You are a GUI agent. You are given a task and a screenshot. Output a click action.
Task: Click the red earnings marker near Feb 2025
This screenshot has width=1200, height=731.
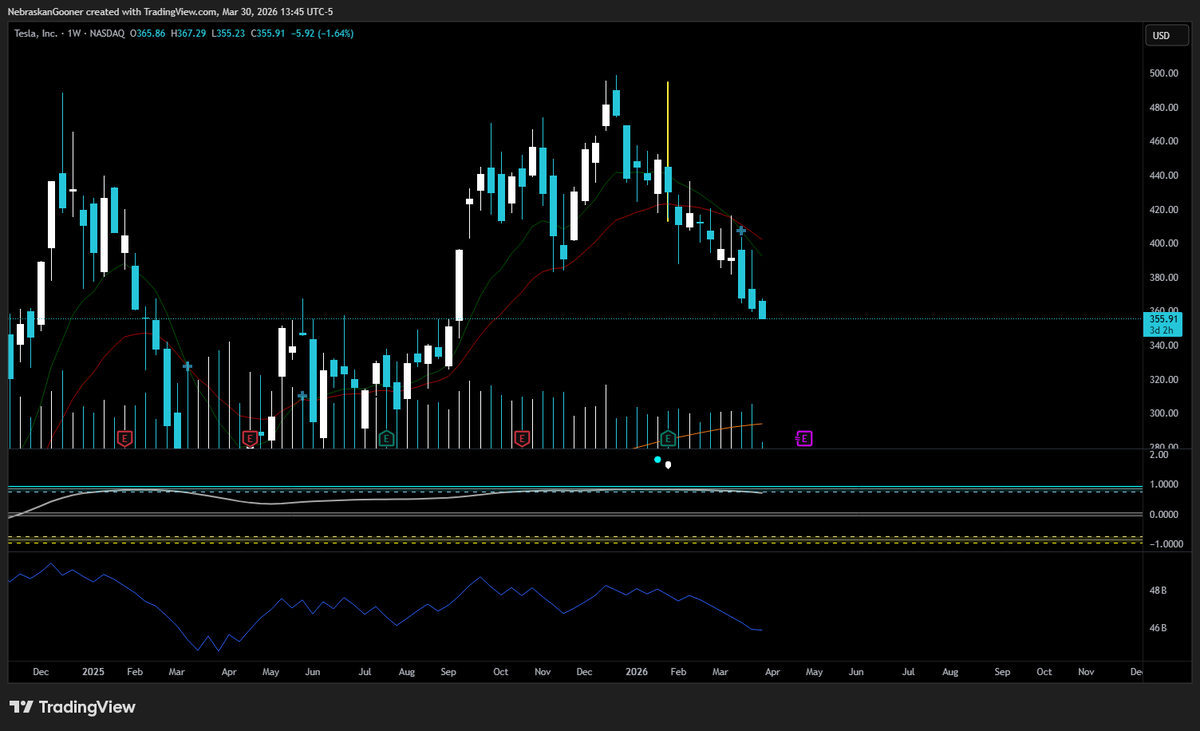(x=125, y=438)
